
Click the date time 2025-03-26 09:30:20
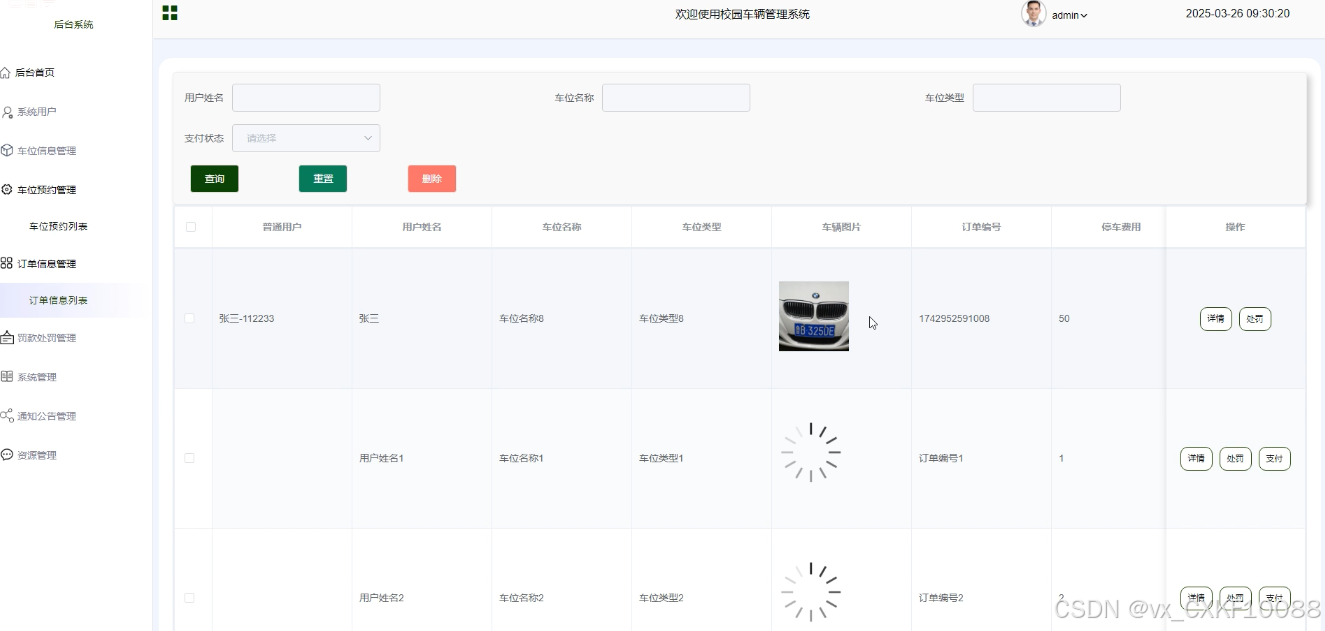pos(1238,14)
